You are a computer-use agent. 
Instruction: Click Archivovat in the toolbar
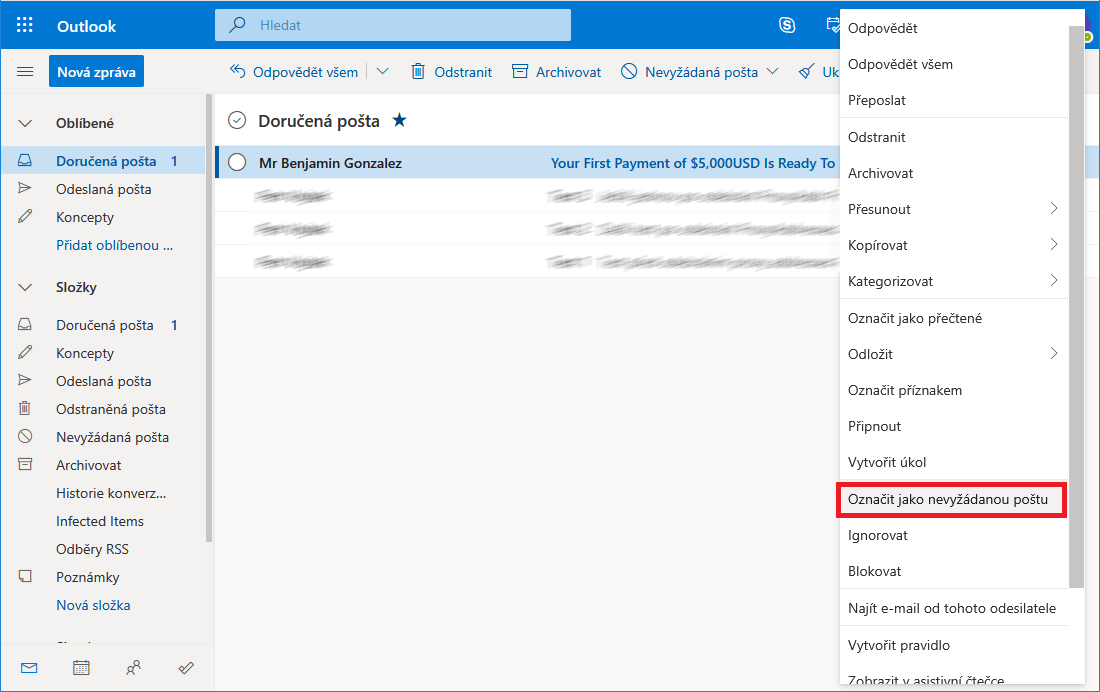tap(556, 72)
